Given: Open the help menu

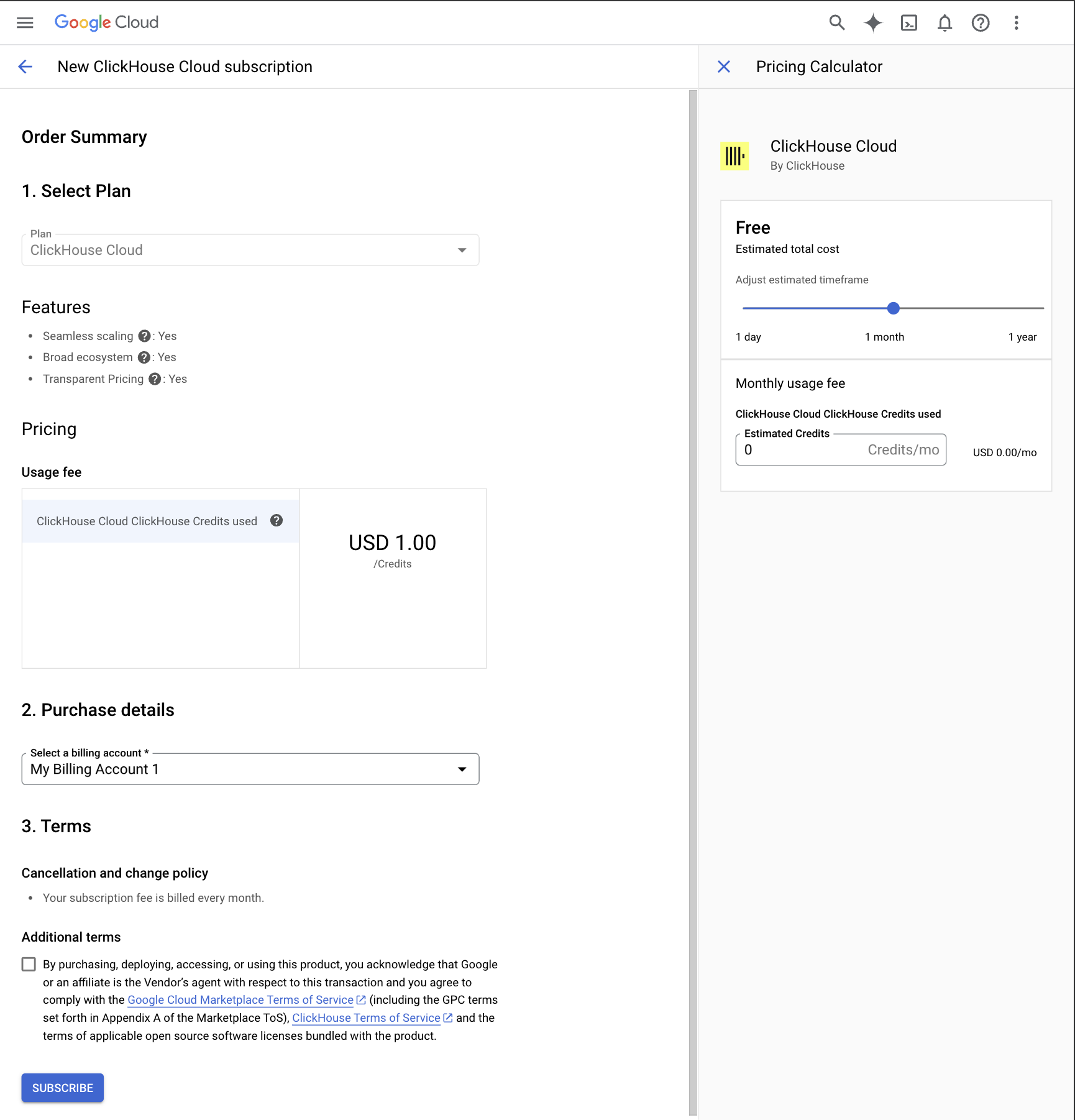Looking at the screenshot, I should [x=980, y=22].
